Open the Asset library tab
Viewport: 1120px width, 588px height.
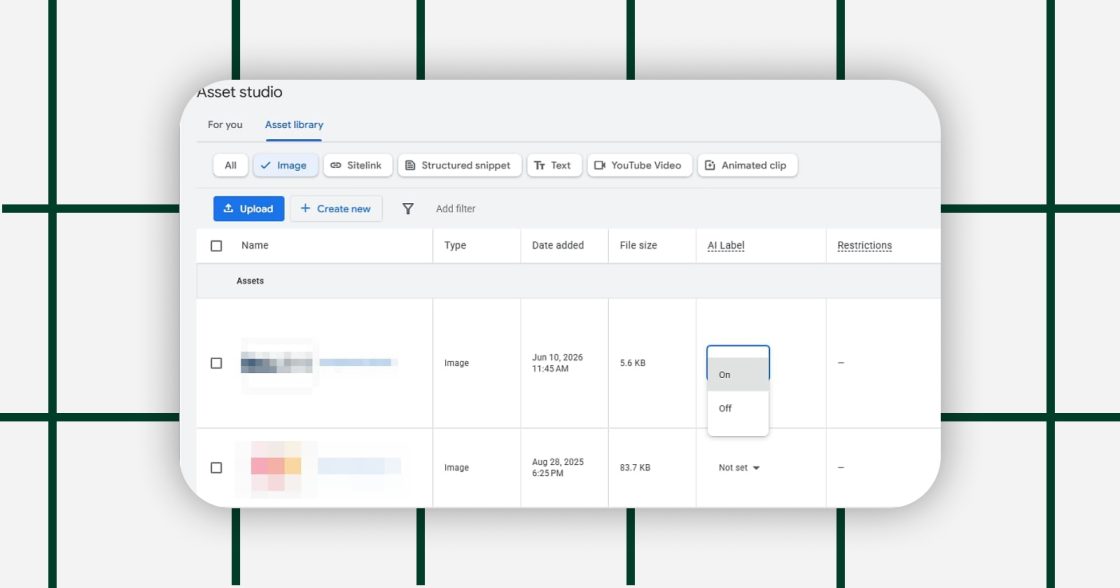(294, 124)
